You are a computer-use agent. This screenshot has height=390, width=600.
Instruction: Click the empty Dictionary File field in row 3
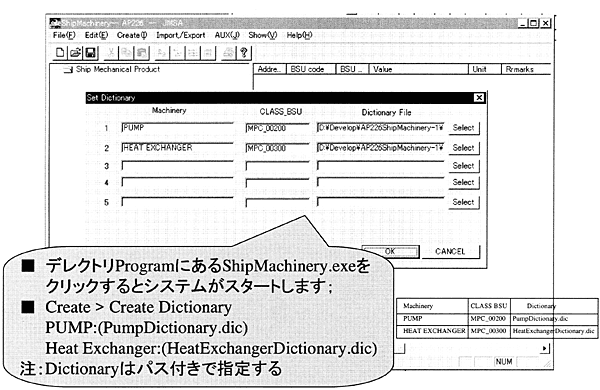pos(381,166)
